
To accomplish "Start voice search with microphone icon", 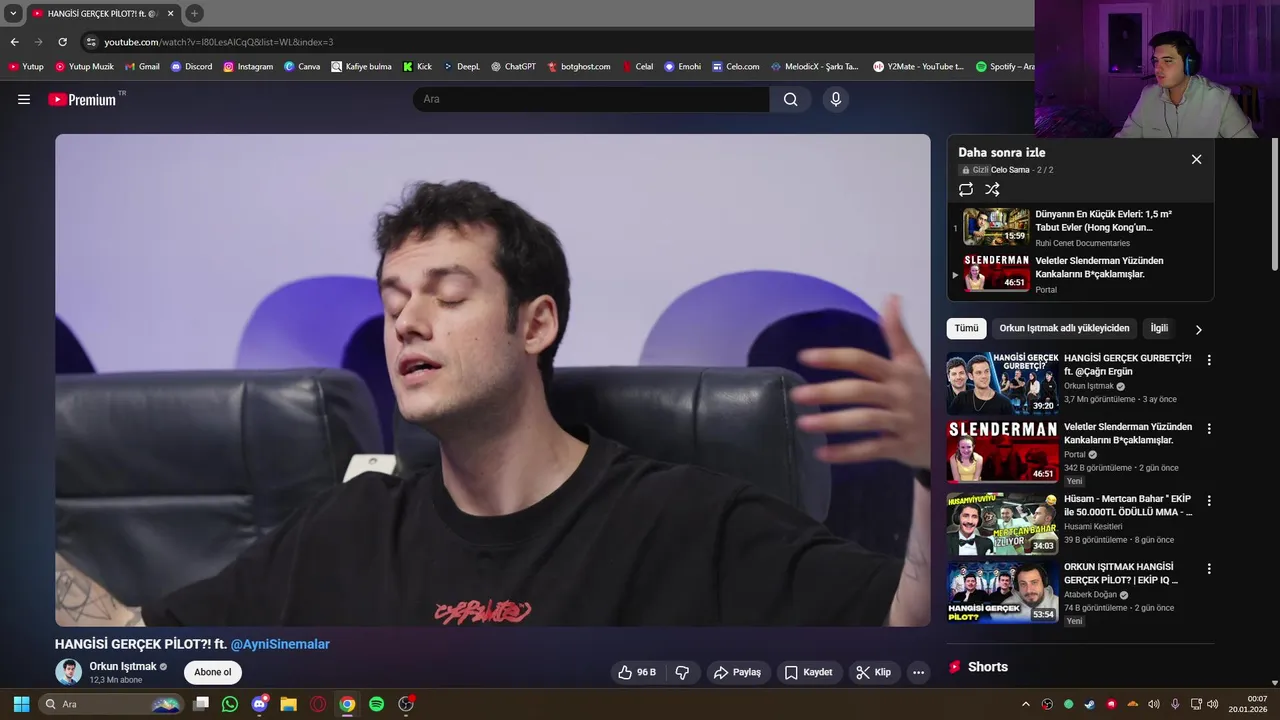I will [836, 99].
